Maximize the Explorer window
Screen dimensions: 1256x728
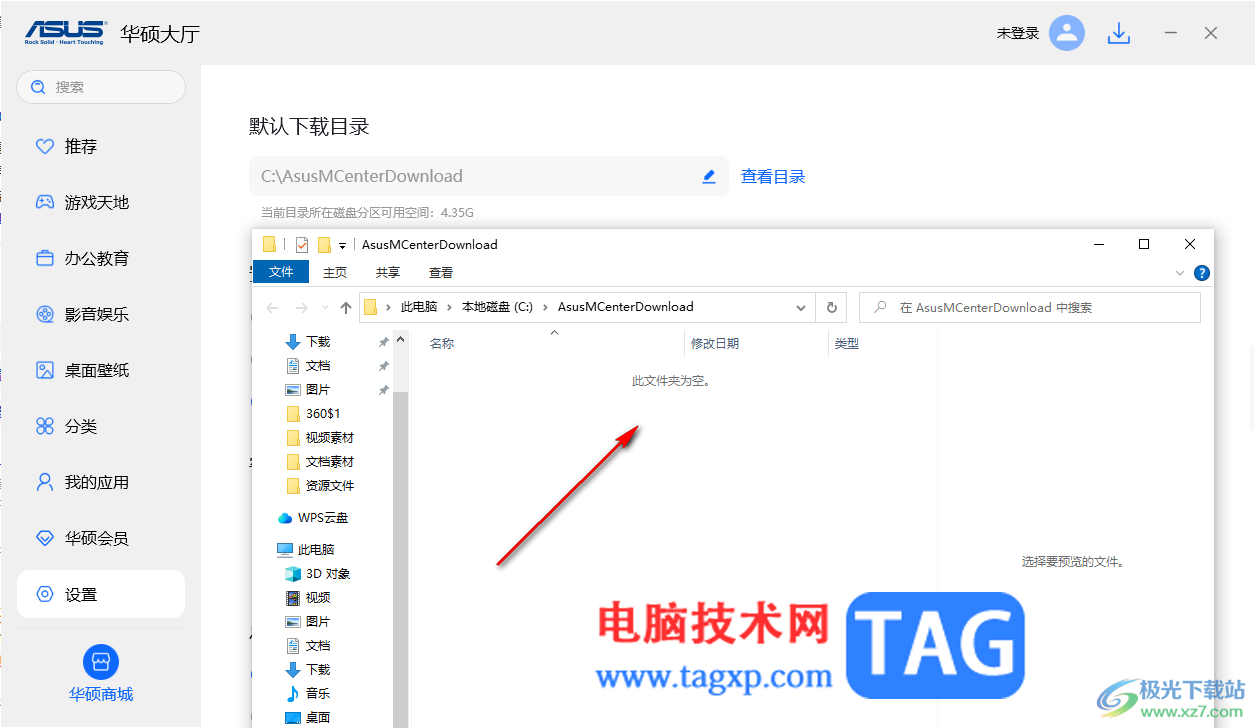coord(1144,244)
